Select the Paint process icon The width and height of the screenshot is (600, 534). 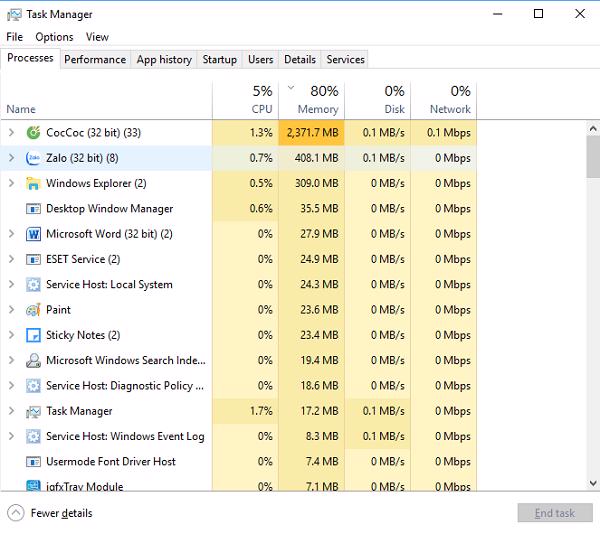[x=33, y=310]
